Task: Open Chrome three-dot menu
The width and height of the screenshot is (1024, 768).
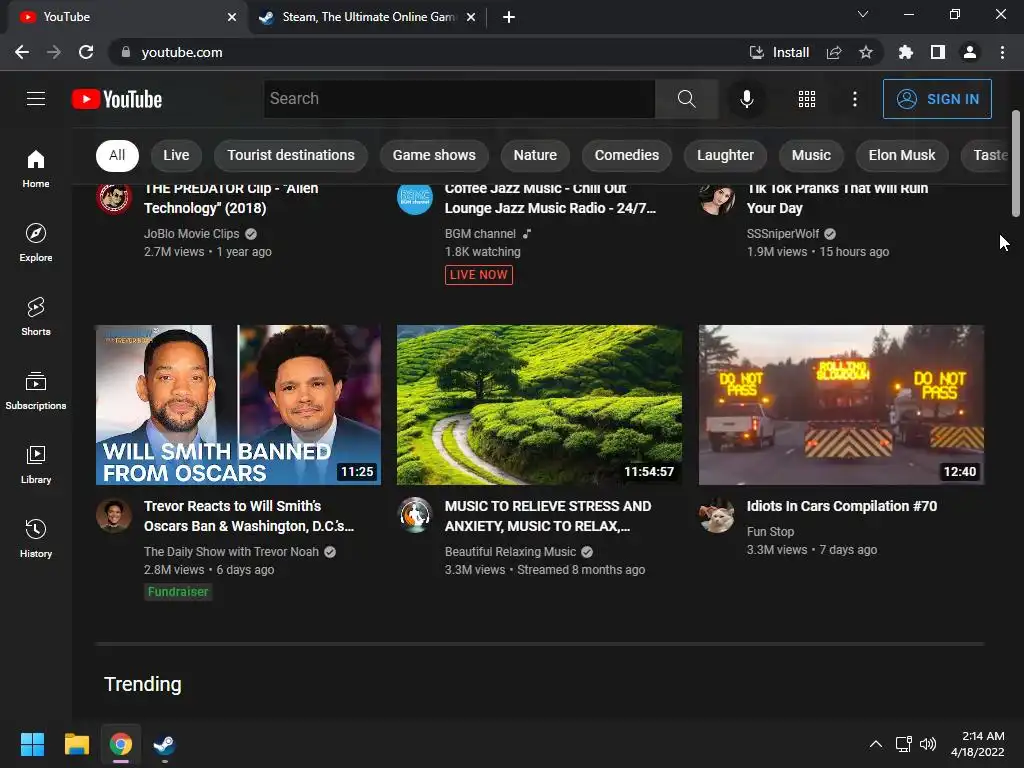Action: point(1002,52)
